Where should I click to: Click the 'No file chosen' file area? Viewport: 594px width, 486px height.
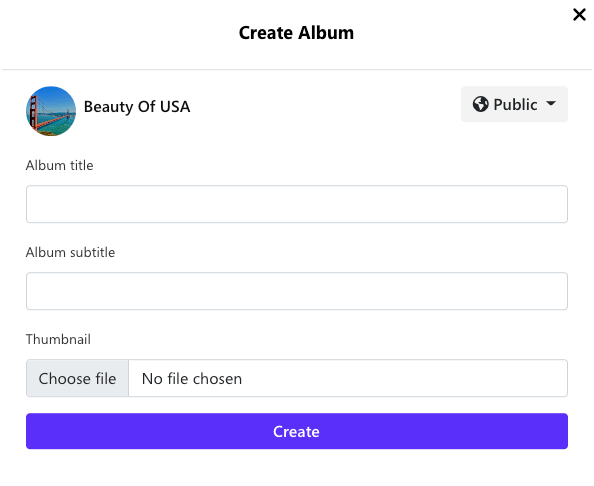point(348,378)
